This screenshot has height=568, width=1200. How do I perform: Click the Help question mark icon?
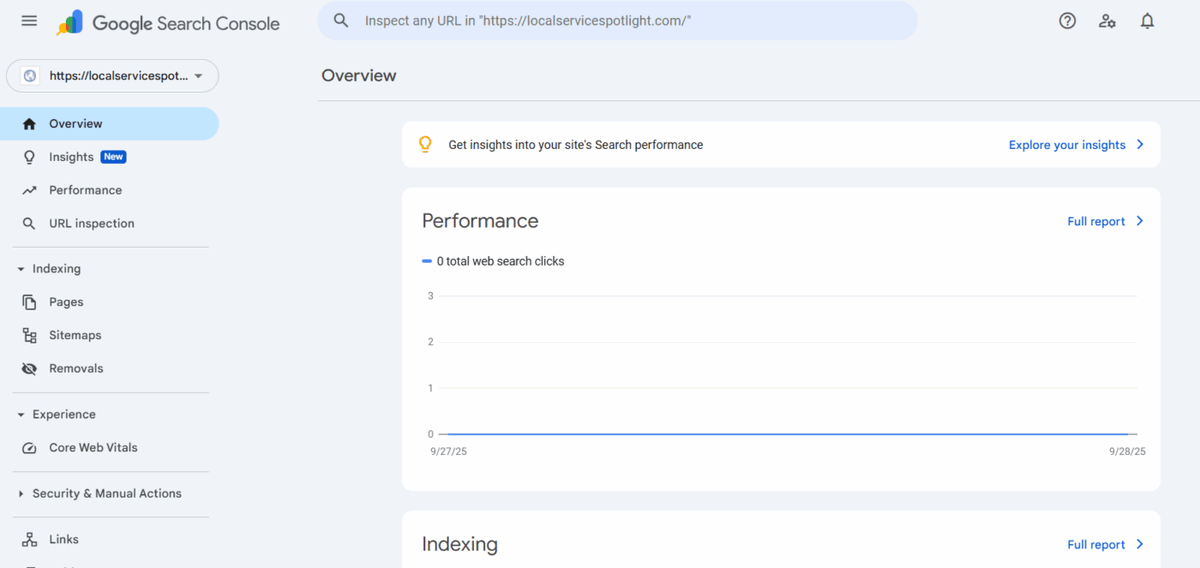pyautogui.click(x=1067, y=21)
